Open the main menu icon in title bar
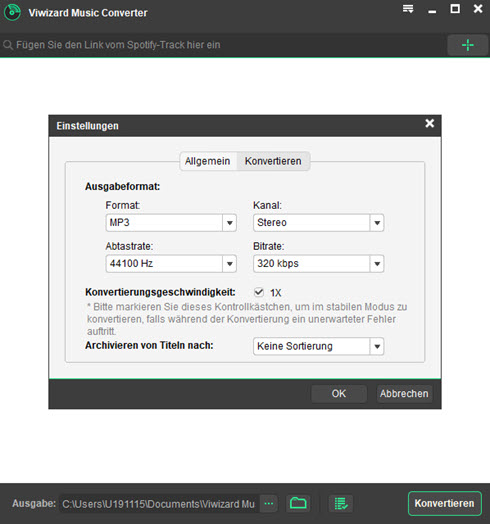490x524 pixels. pos(408,9)
